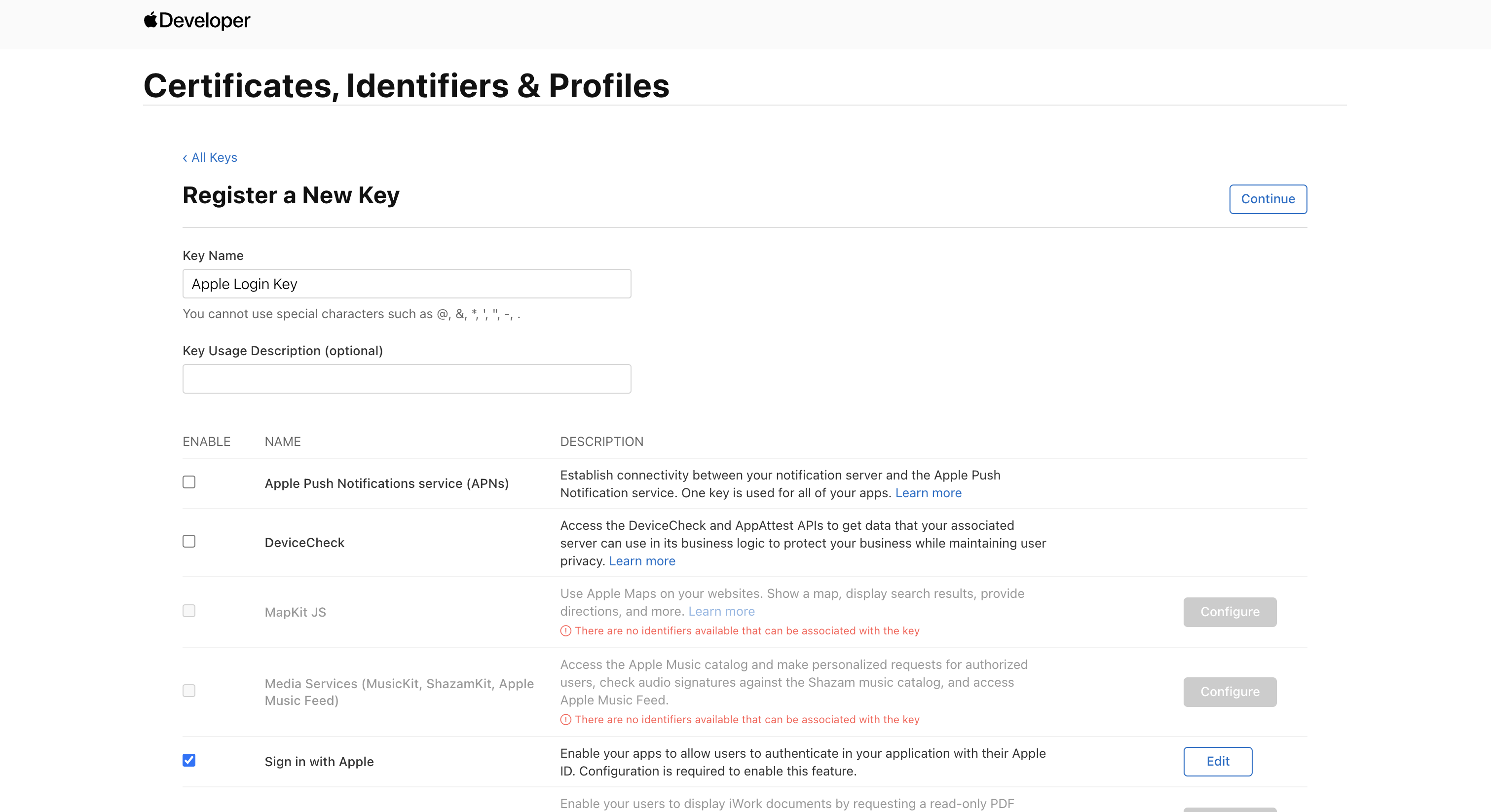The image size is (1491, 812).
Task: Enable Apple Push Notifications service checkbox
Action: [188, 482]
